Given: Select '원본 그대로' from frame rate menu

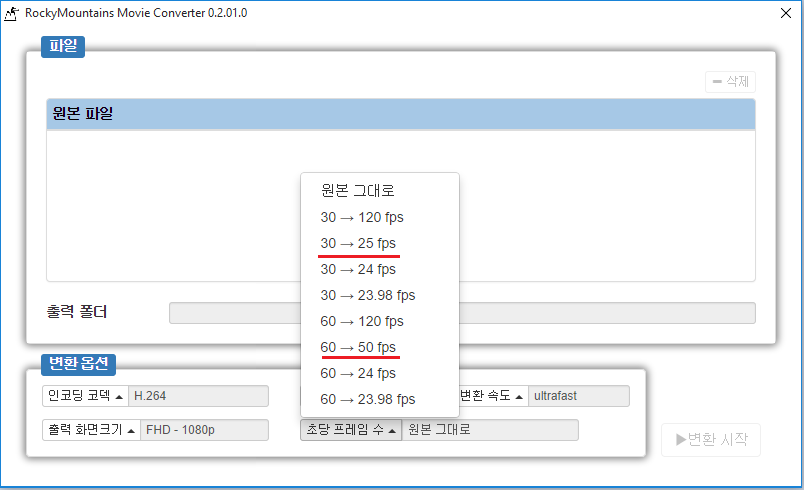Looking at the screenshot, I should (x=358, y=191).
